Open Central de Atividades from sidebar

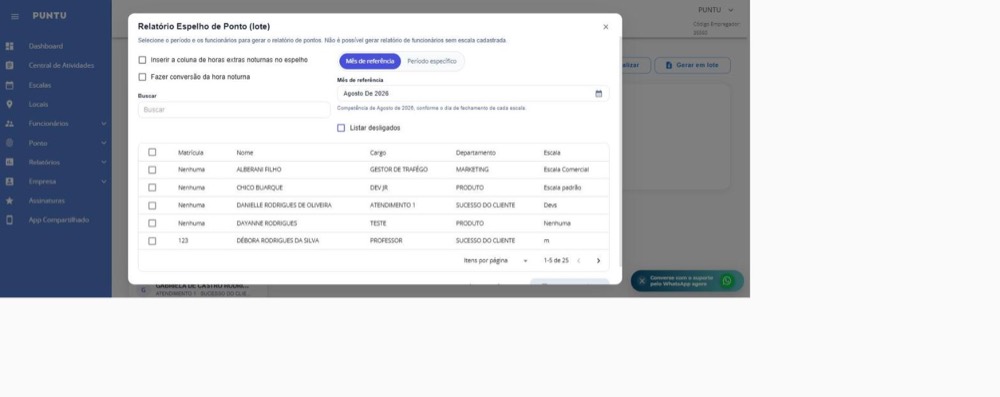coord(61,65)
